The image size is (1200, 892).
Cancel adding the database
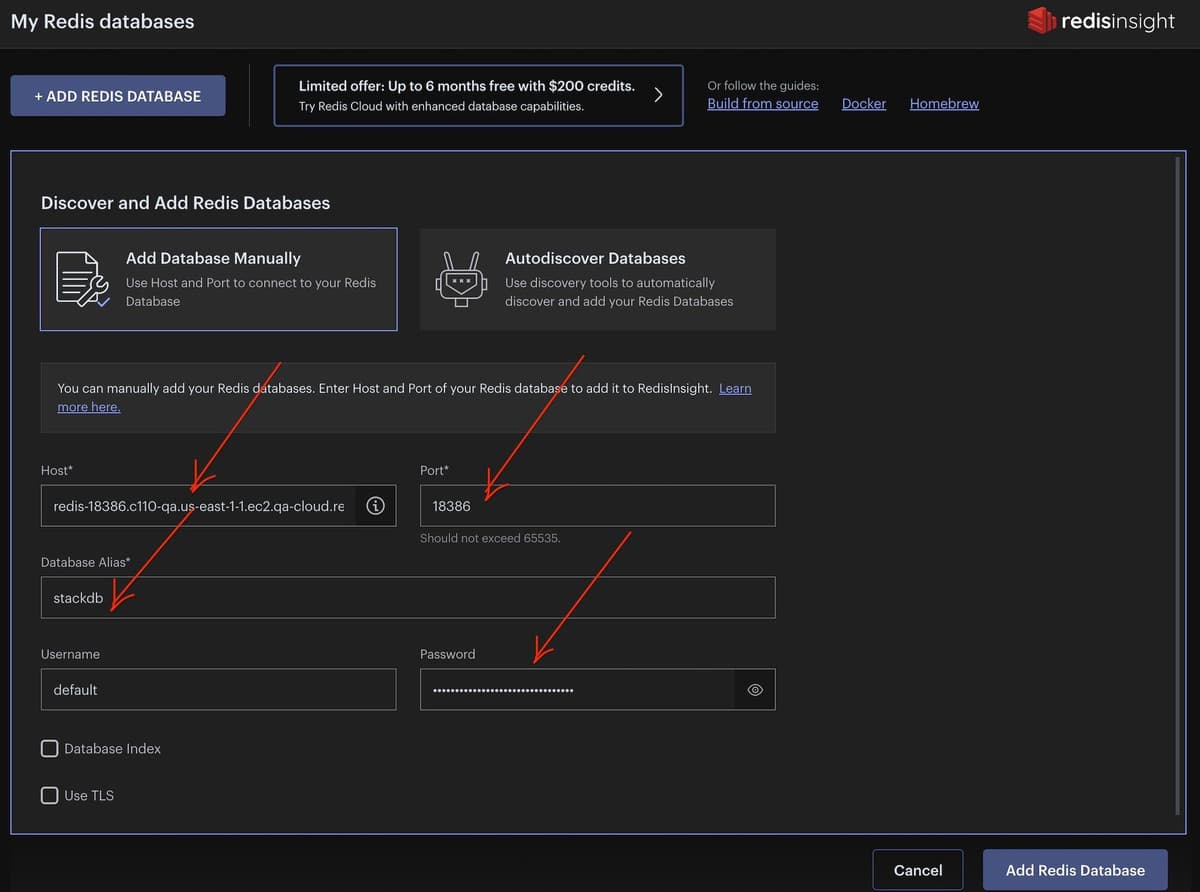pos(917,870)
